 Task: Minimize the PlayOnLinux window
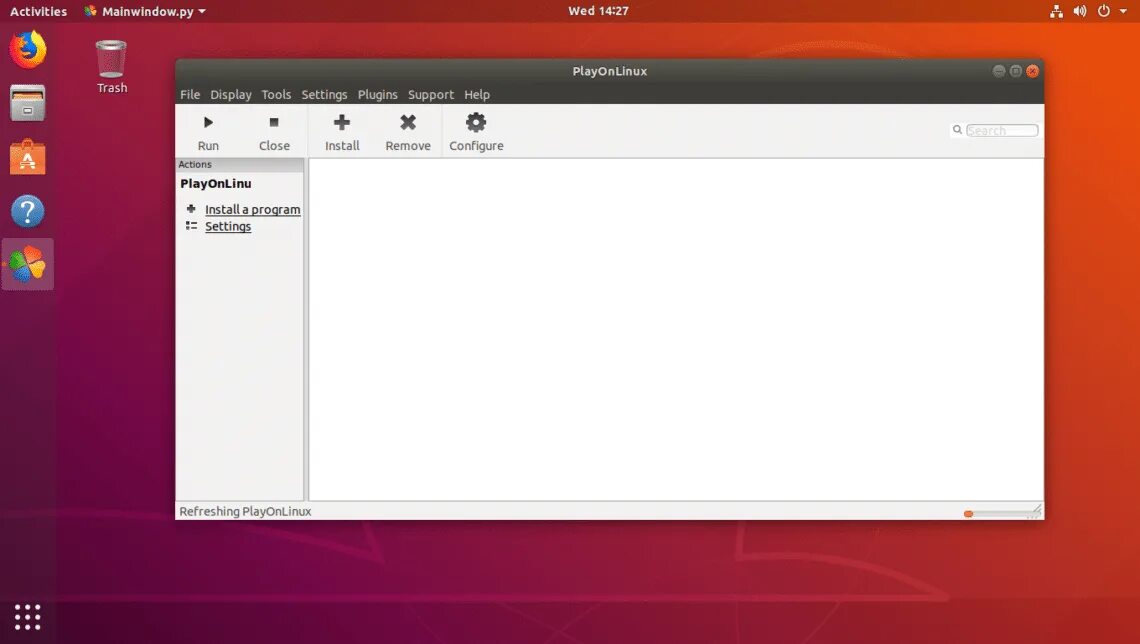coord(998,71)
